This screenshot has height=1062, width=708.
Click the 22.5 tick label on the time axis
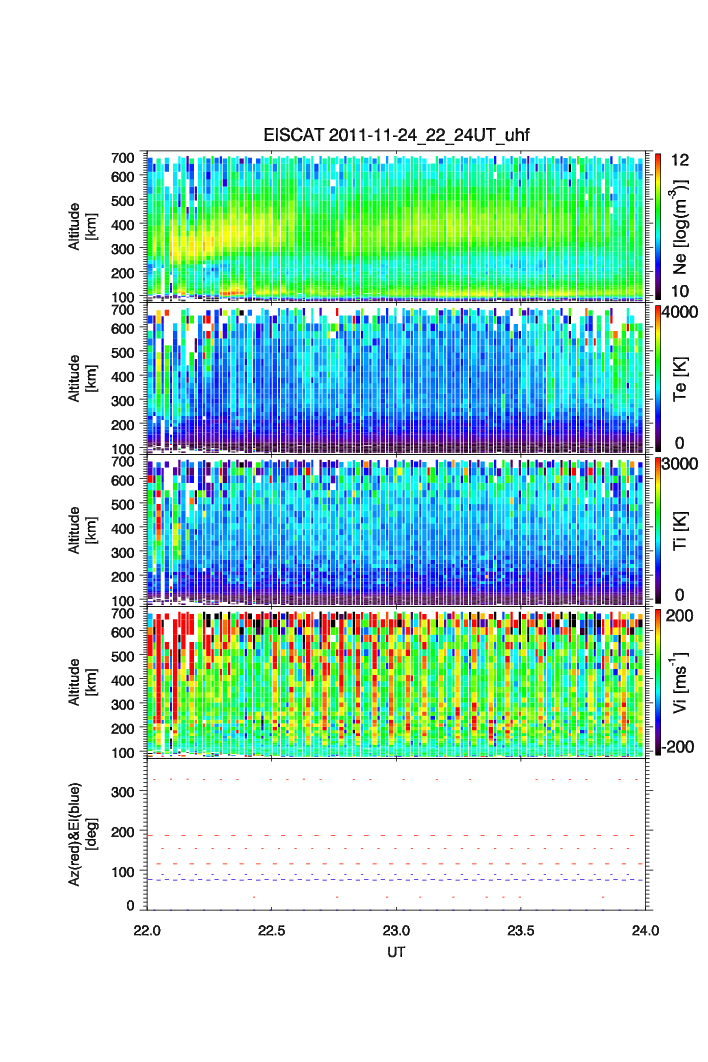click(x=273, y=930)
